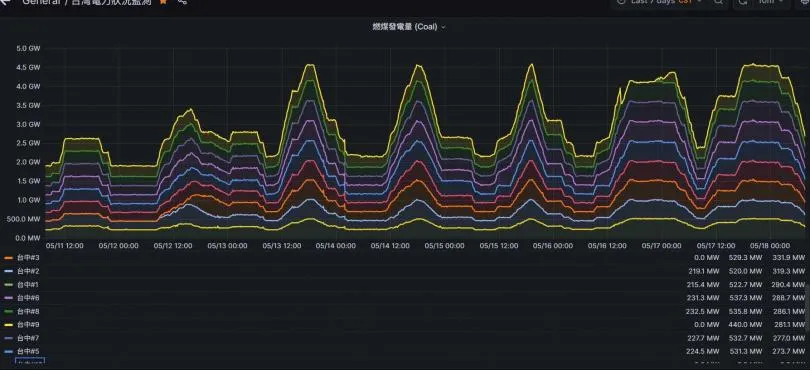Click the legend vertical scrollbar
This screenshot has height=370, width=810.
[x=807, y=307]
